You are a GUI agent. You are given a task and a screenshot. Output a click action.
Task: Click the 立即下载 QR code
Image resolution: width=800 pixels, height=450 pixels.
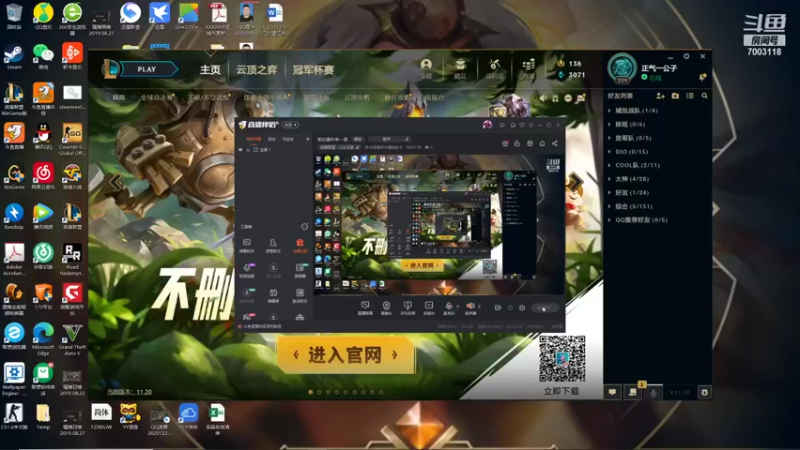click(x=562, y=359)
